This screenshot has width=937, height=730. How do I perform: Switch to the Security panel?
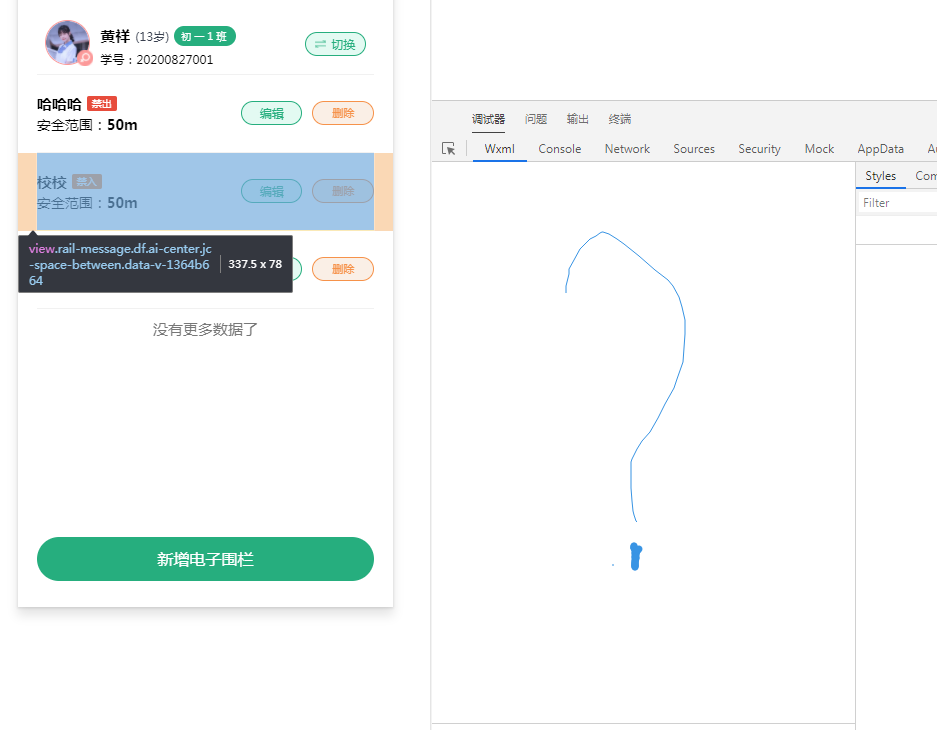click(760, 149)
